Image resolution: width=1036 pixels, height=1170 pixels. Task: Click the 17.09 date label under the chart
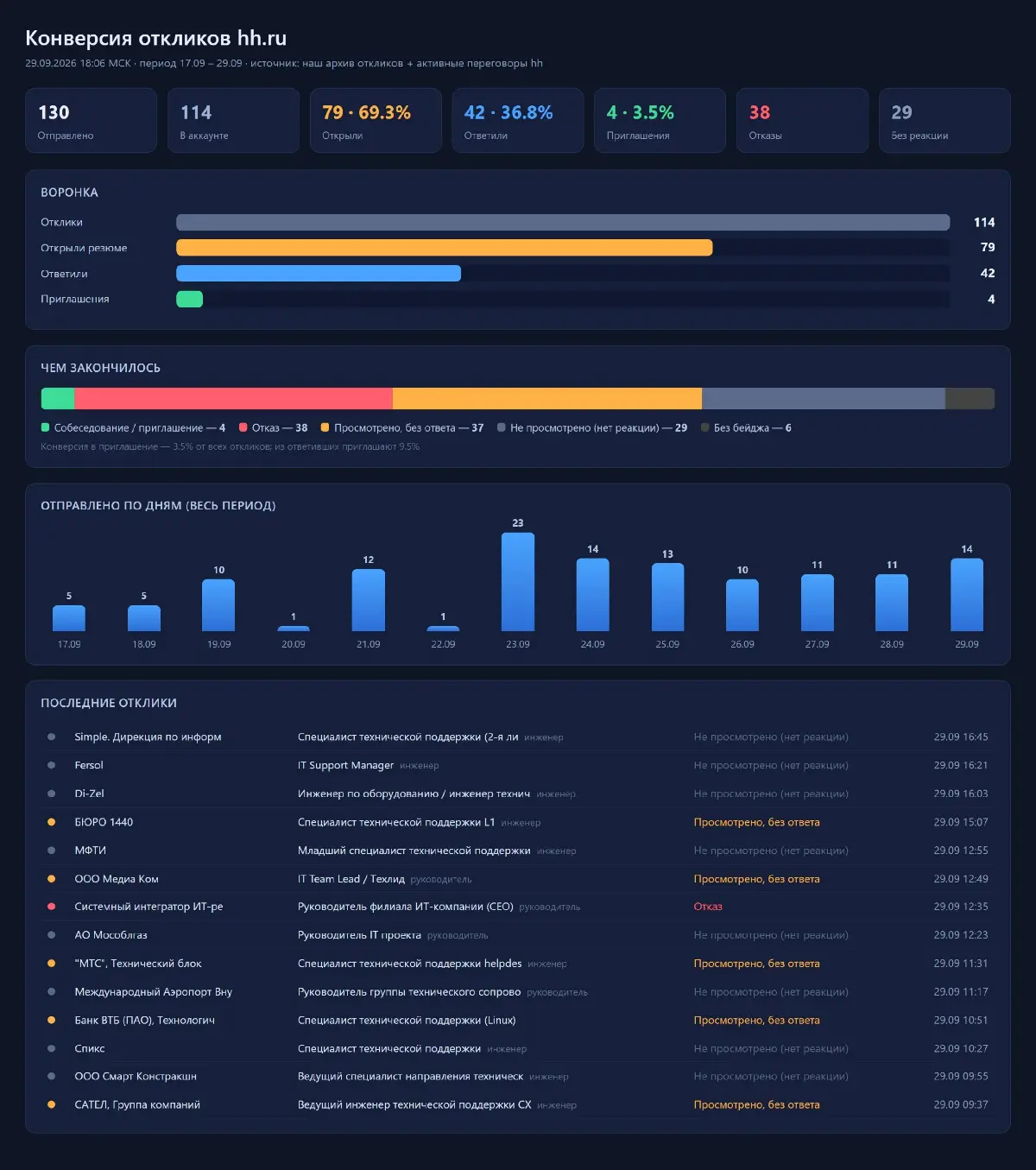pyautogui.click(x=69, y=644)
